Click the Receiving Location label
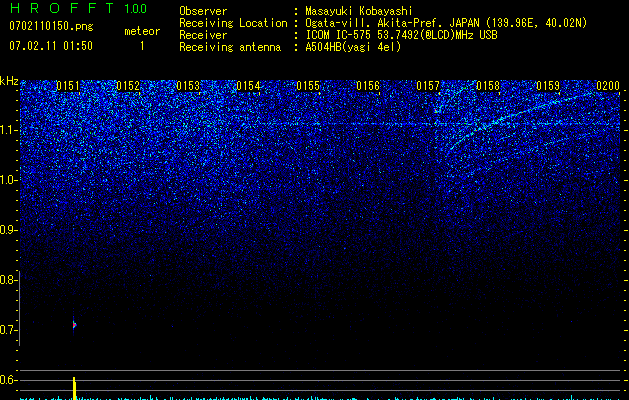Image resolution: width=629 pixels, height=400 pixels. click(233, 23)
